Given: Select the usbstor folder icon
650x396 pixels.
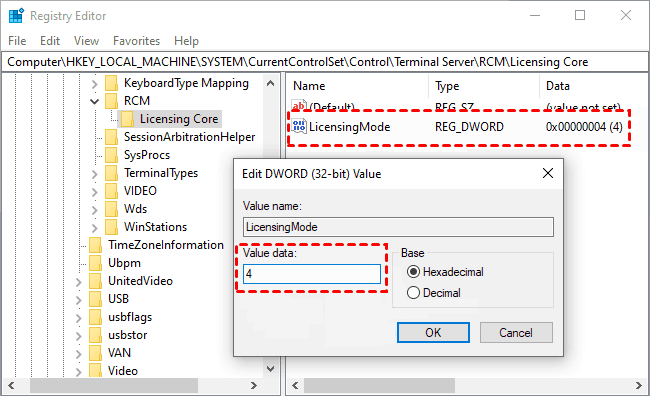Looking at the screenshot, I should click(x=96, y=335).
